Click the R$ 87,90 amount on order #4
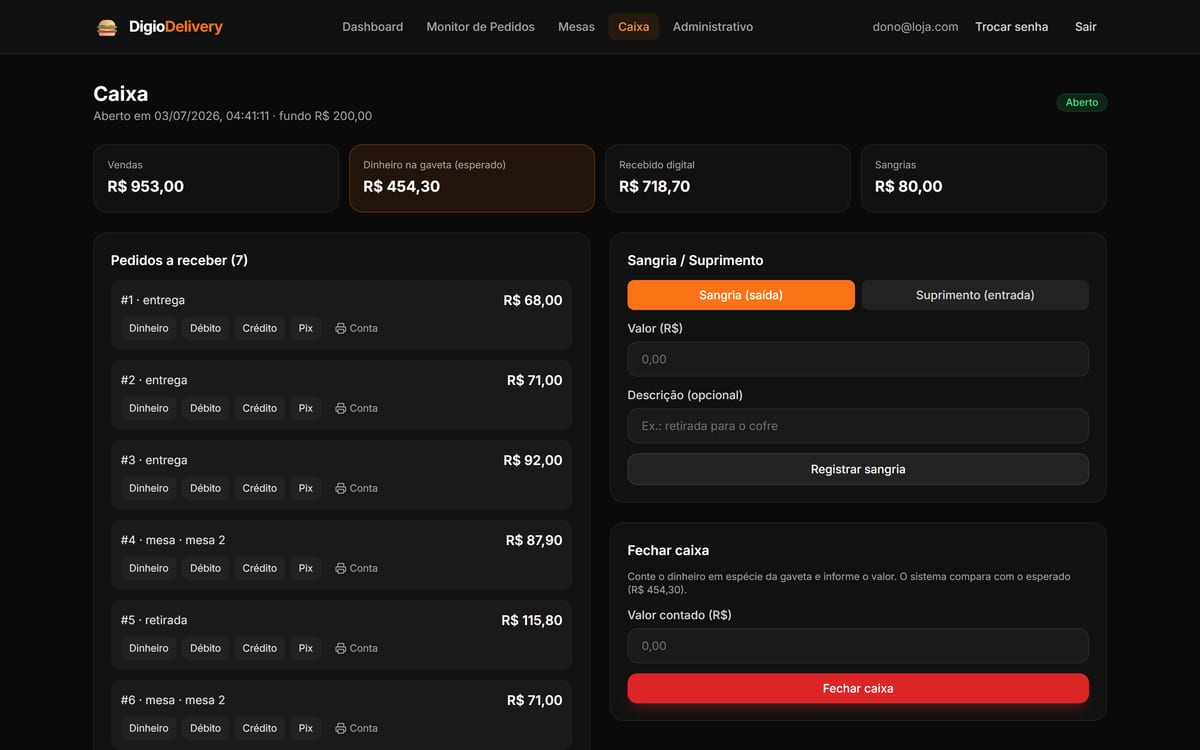Image resolution: width=1200 pixels, height=750 pixels. tap(534, 540)
